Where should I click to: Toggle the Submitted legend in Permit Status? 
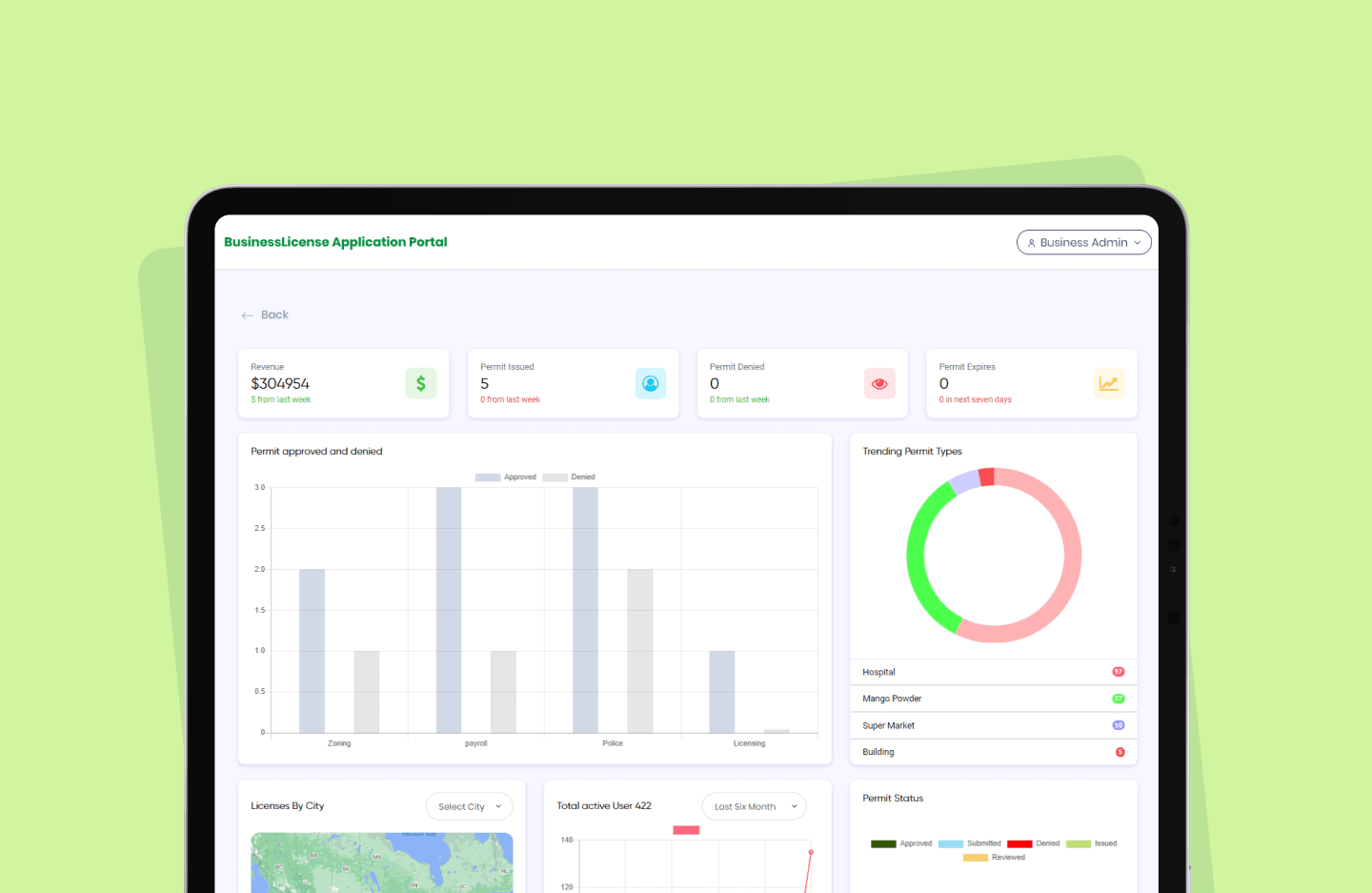point(970,843)
